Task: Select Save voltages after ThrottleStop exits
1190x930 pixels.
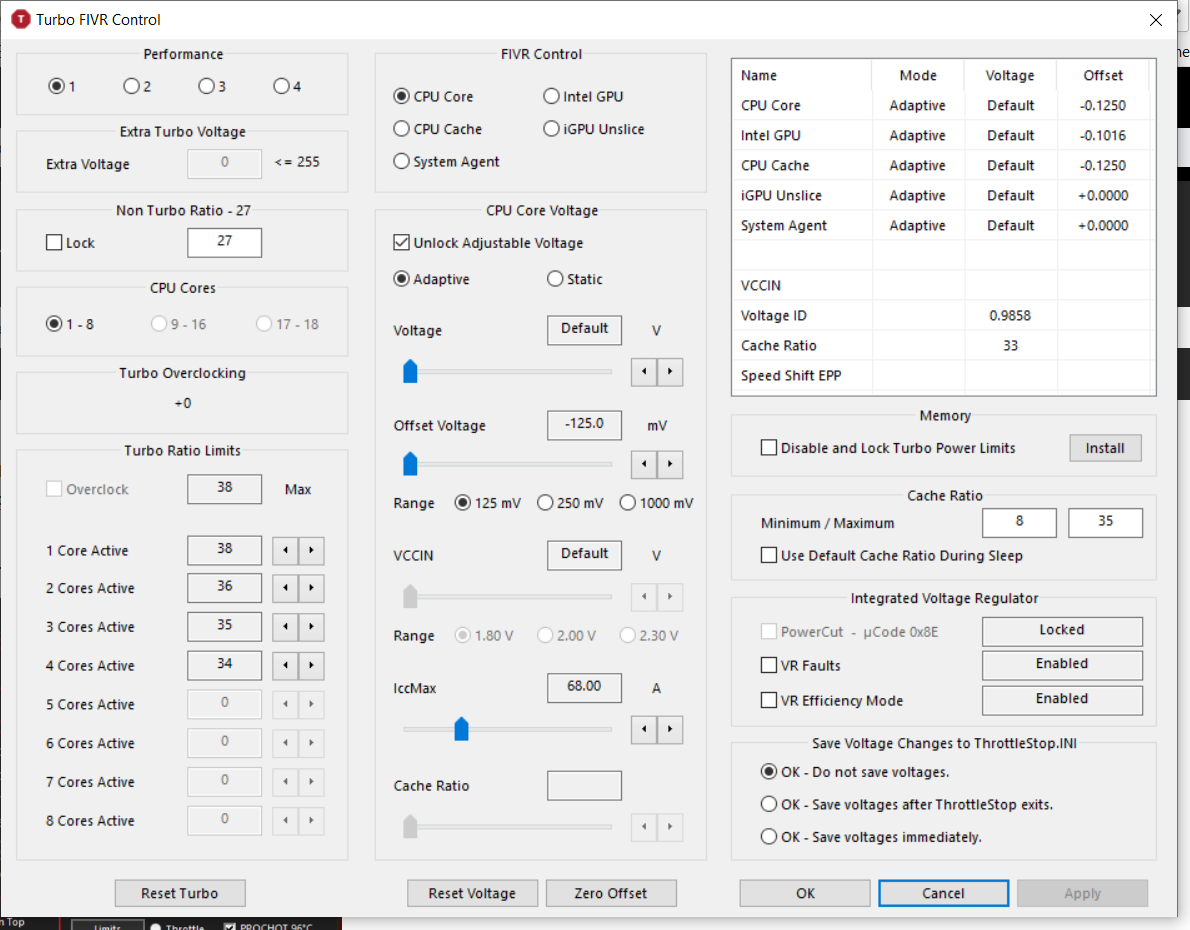Action: coord(907,805)
